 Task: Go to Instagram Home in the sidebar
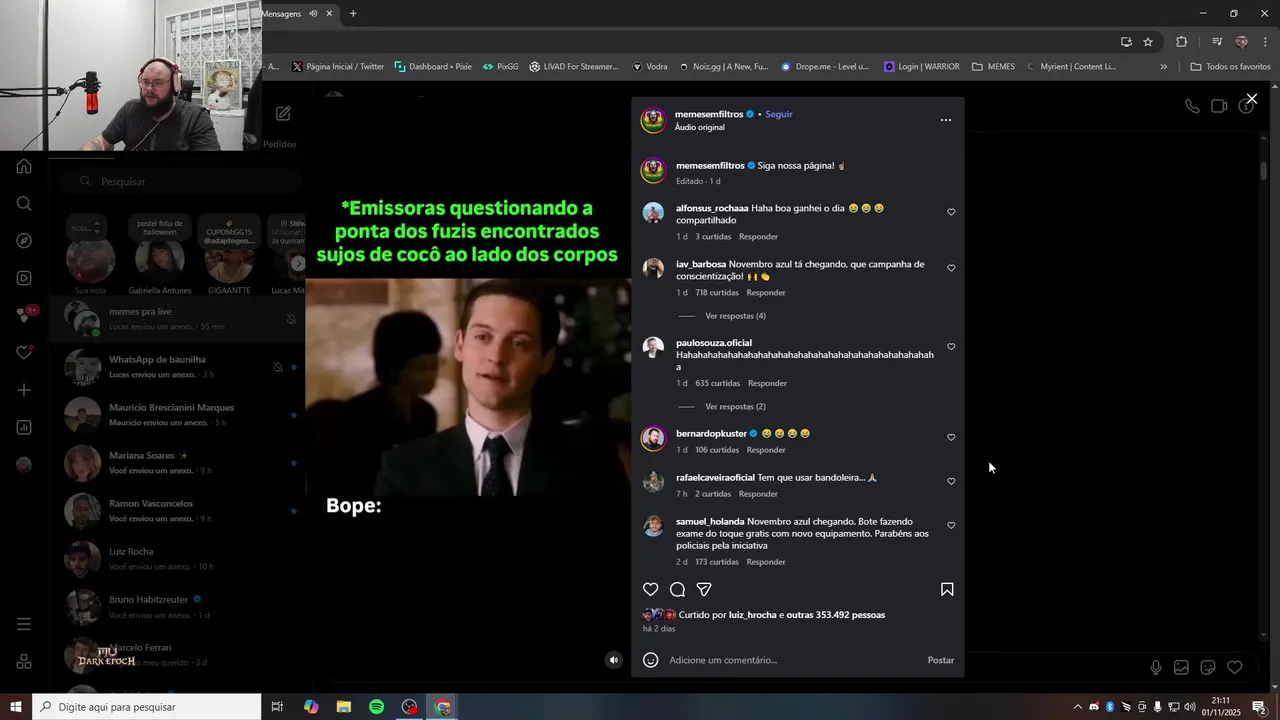pos(24,166)
